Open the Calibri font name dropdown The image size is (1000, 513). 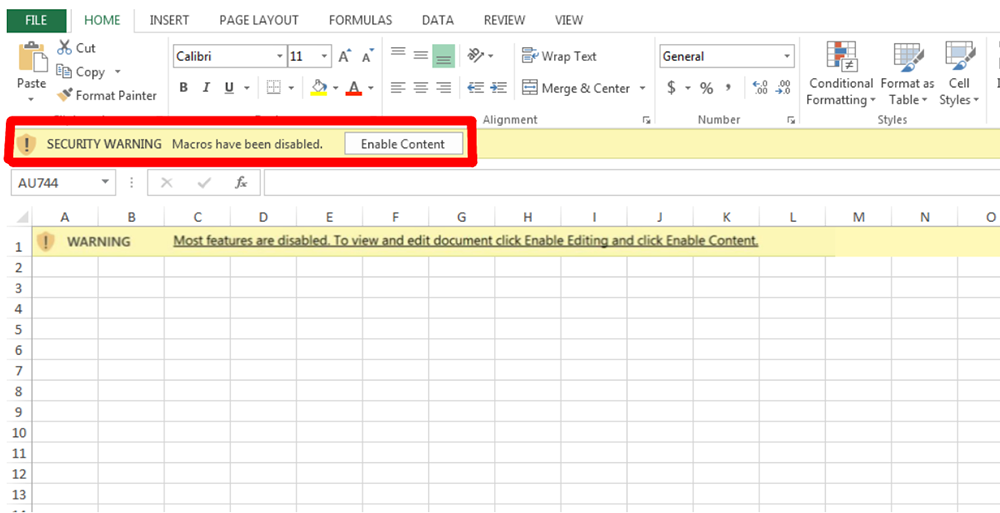(279, 57)
